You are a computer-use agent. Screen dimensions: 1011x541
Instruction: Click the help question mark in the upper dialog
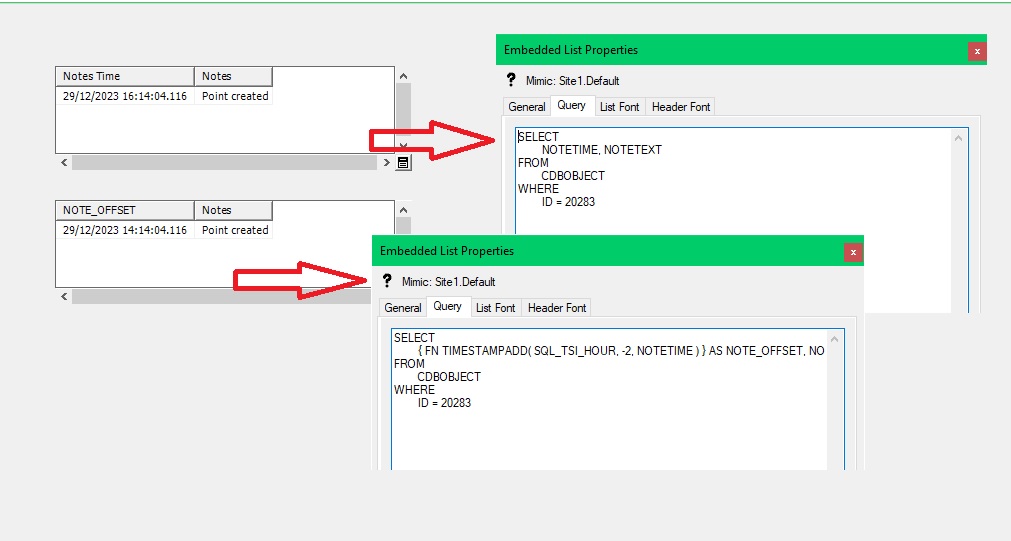(511, 79)
